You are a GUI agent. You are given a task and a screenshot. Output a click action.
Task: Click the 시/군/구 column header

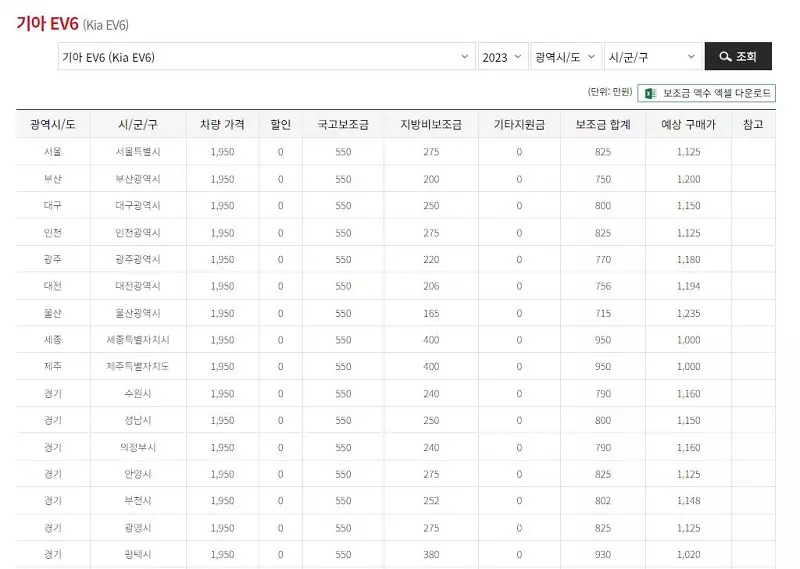point(138,125)
